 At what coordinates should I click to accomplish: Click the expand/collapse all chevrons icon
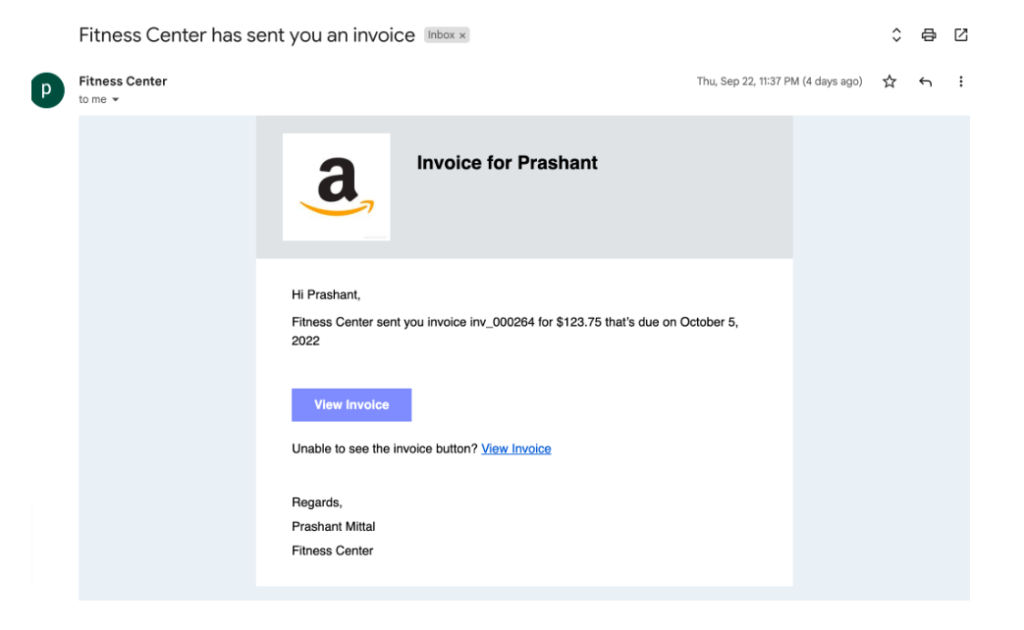tap(897, 35)
